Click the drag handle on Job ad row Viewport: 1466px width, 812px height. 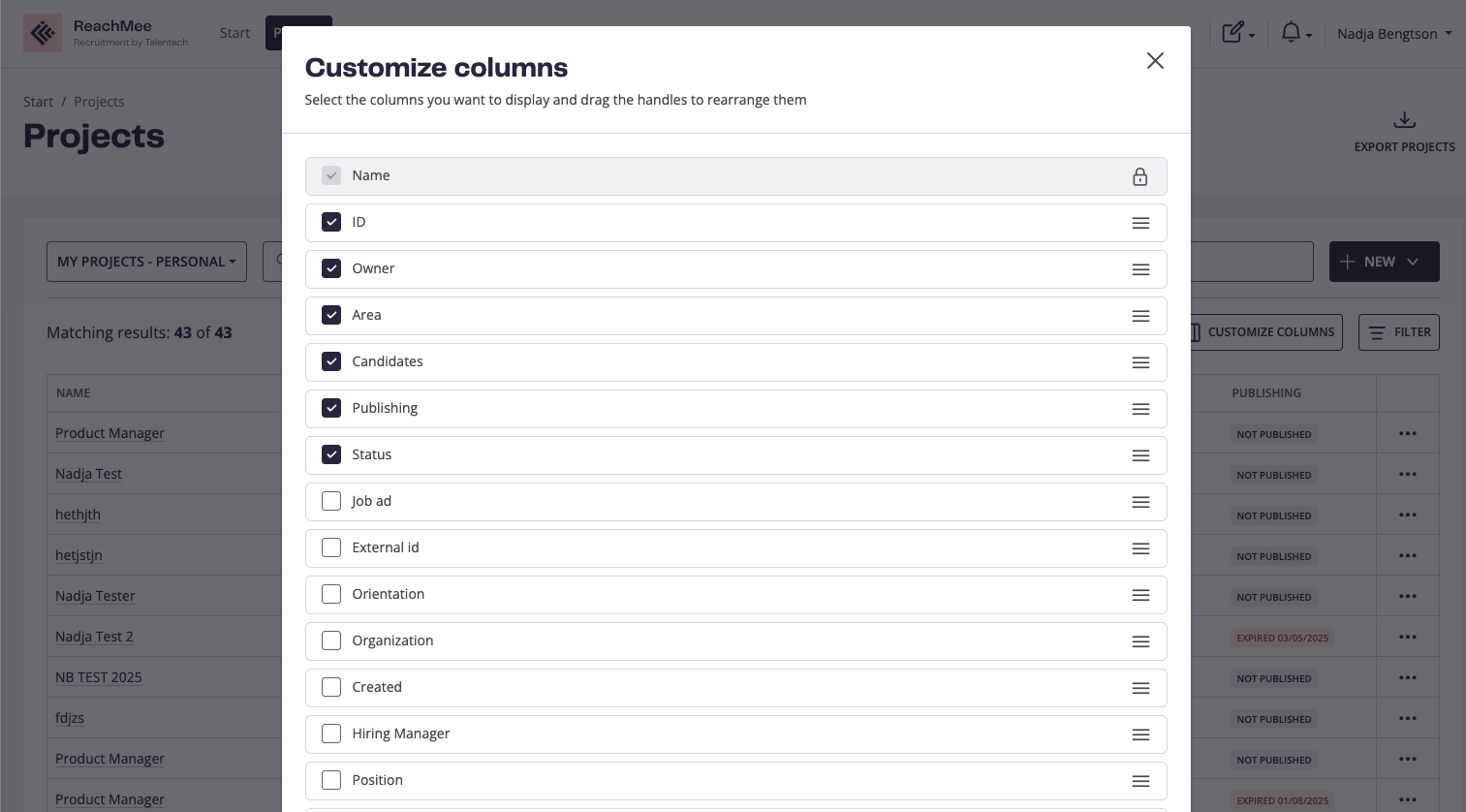pos(1140,502)
